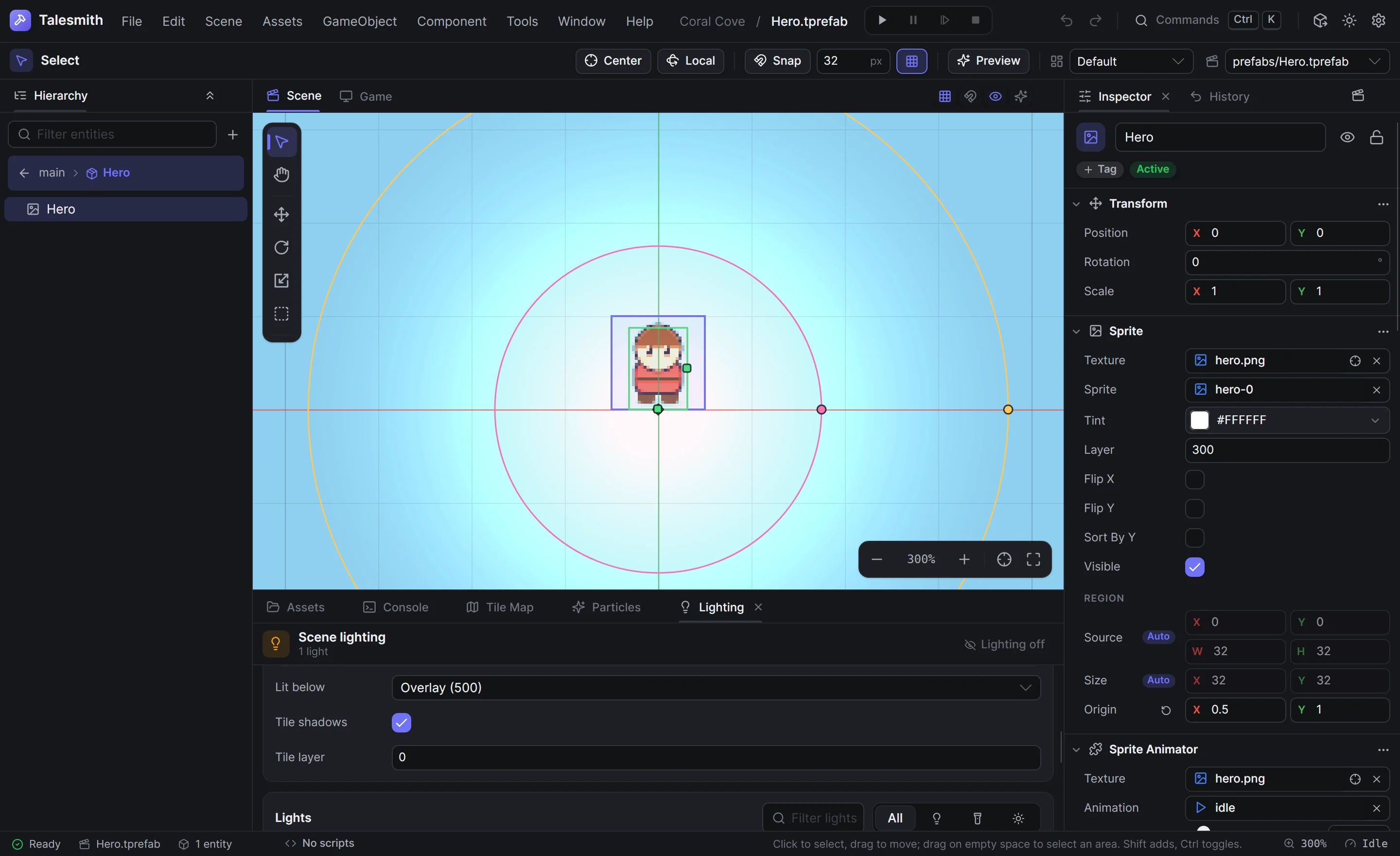
Task: Uncheck the Tile shadows checkbox
Action: [401, 722]
